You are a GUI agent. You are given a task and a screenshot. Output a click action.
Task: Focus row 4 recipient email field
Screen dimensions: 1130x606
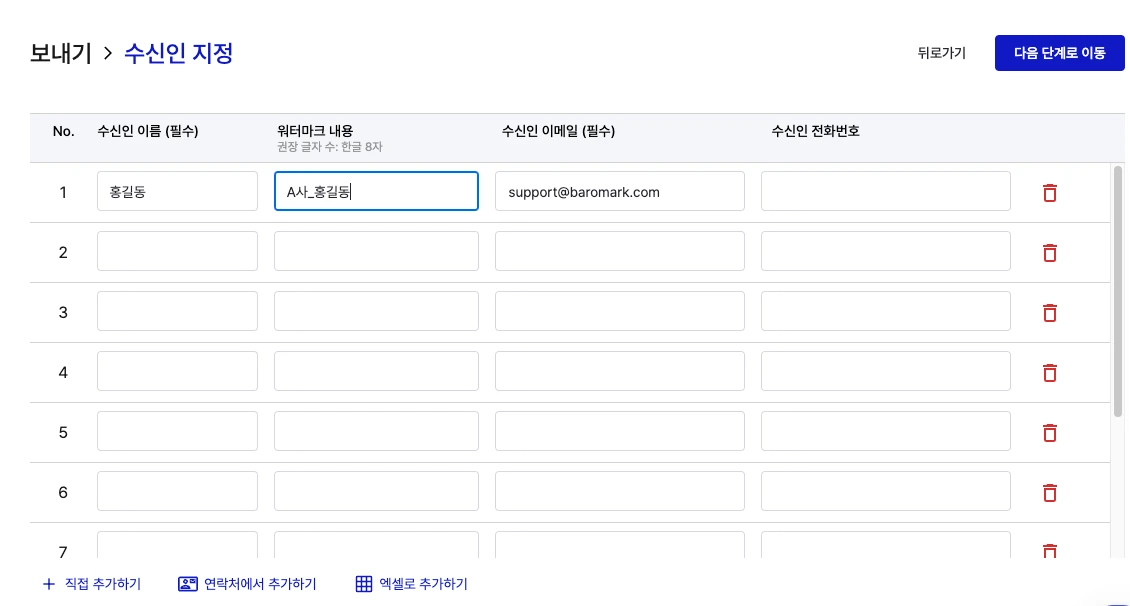point(620,371)
